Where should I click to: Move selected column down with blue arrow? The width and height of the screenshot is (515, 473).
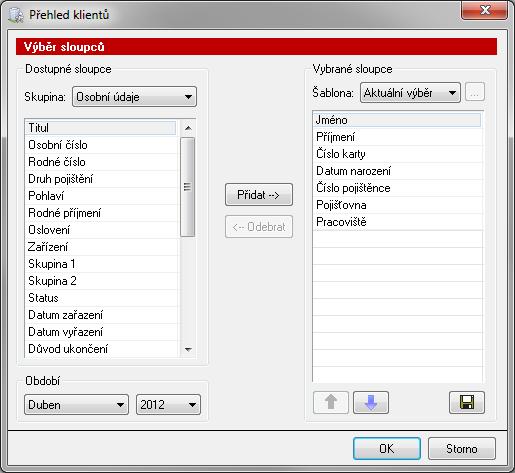(371, 402)
